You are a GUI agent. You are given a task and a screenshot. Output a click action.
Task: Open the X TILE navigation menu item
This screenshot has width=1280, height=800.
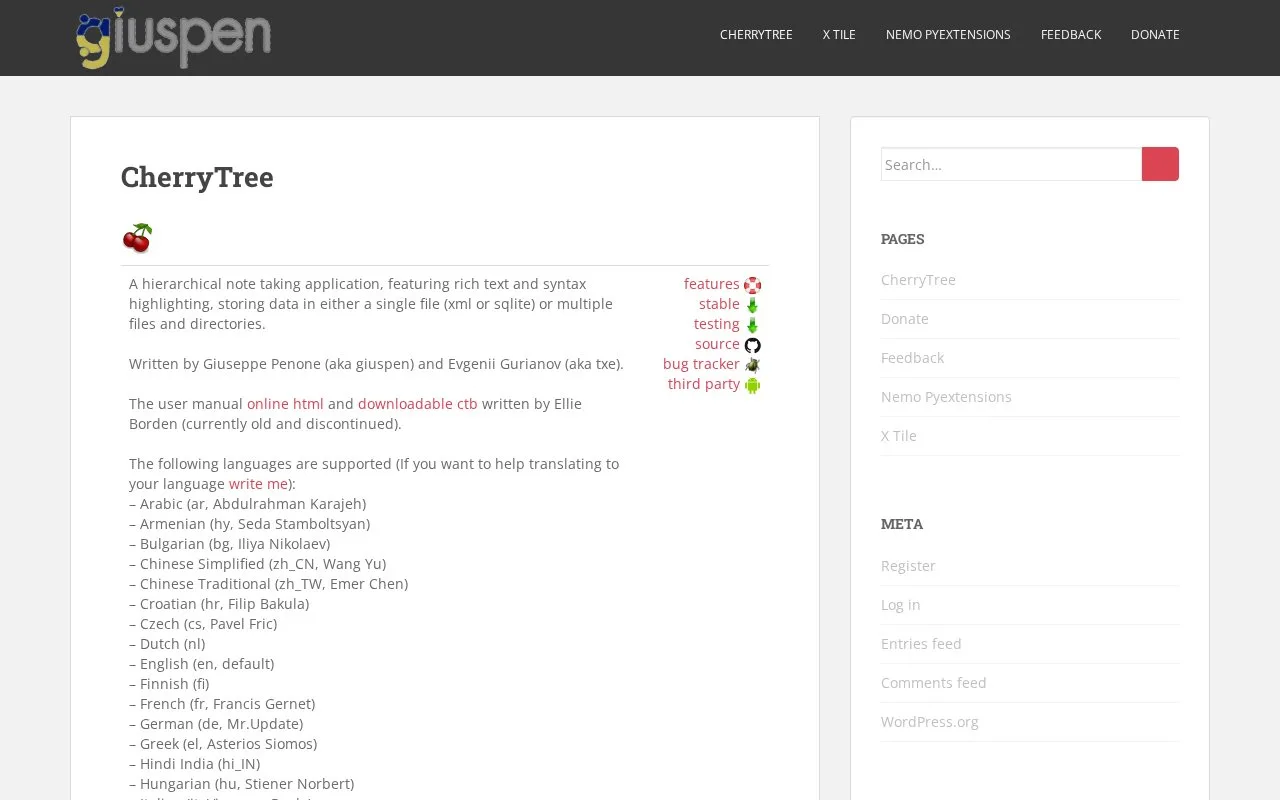tap(839, 35)
